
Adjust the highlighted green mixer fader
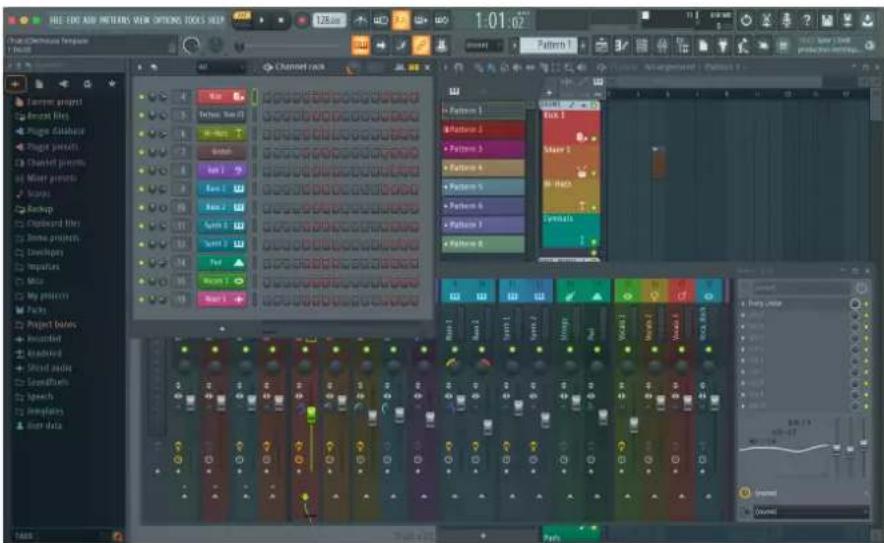coord(311,416)
